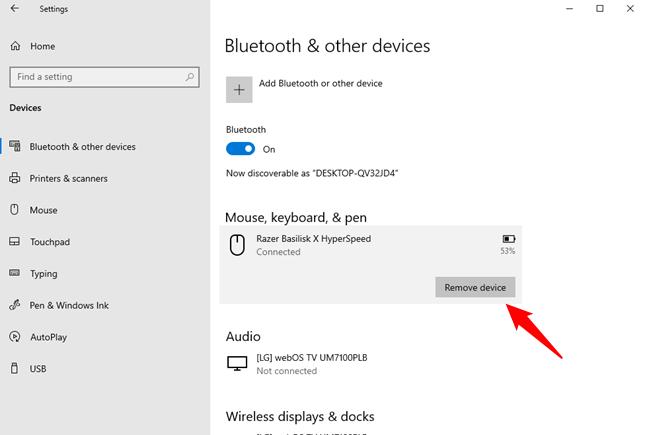This screenshot has height=435, width=645.
Task: Click Remove device button
Action: pyautogui.click(x=475, y=287)
